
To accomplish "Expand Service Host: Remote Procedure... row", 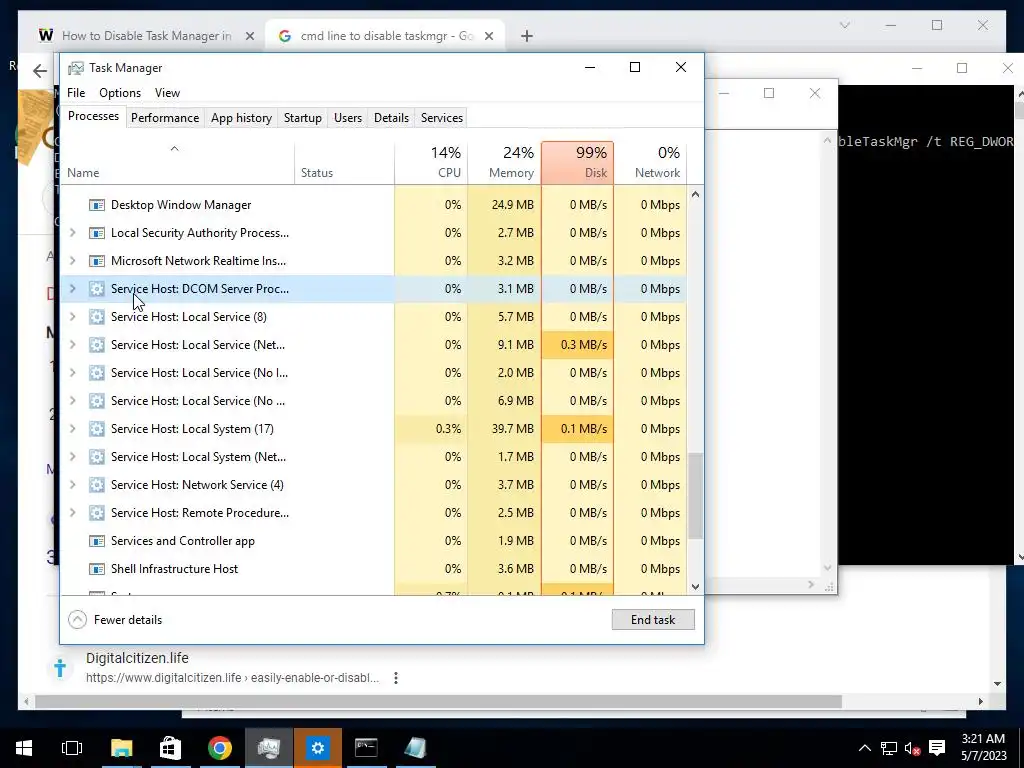I will click(x=72, y=513).
